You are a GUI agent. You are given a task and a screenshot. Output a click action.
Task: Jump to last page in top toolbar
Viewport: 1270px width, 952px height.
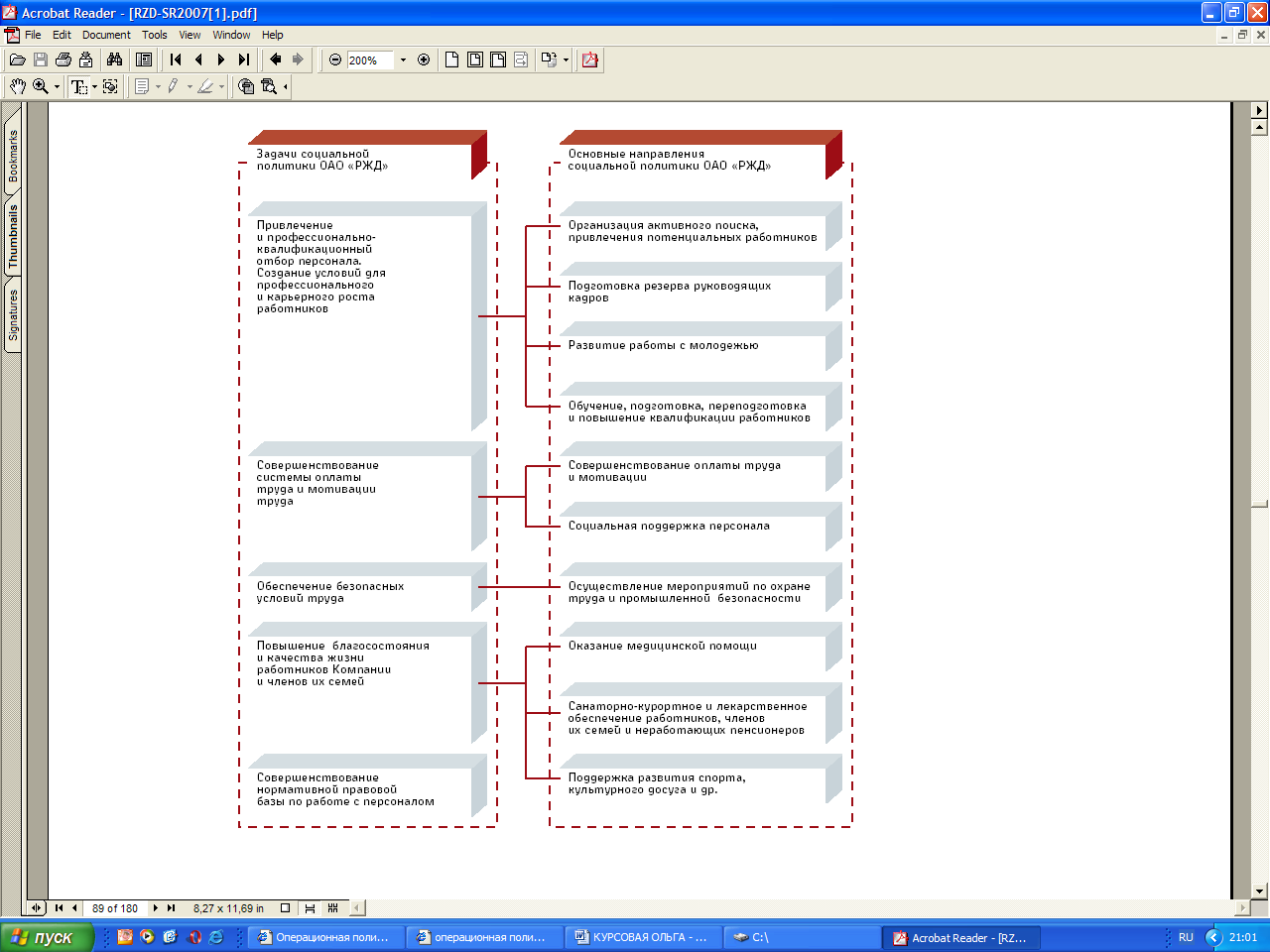click(244, 60)
